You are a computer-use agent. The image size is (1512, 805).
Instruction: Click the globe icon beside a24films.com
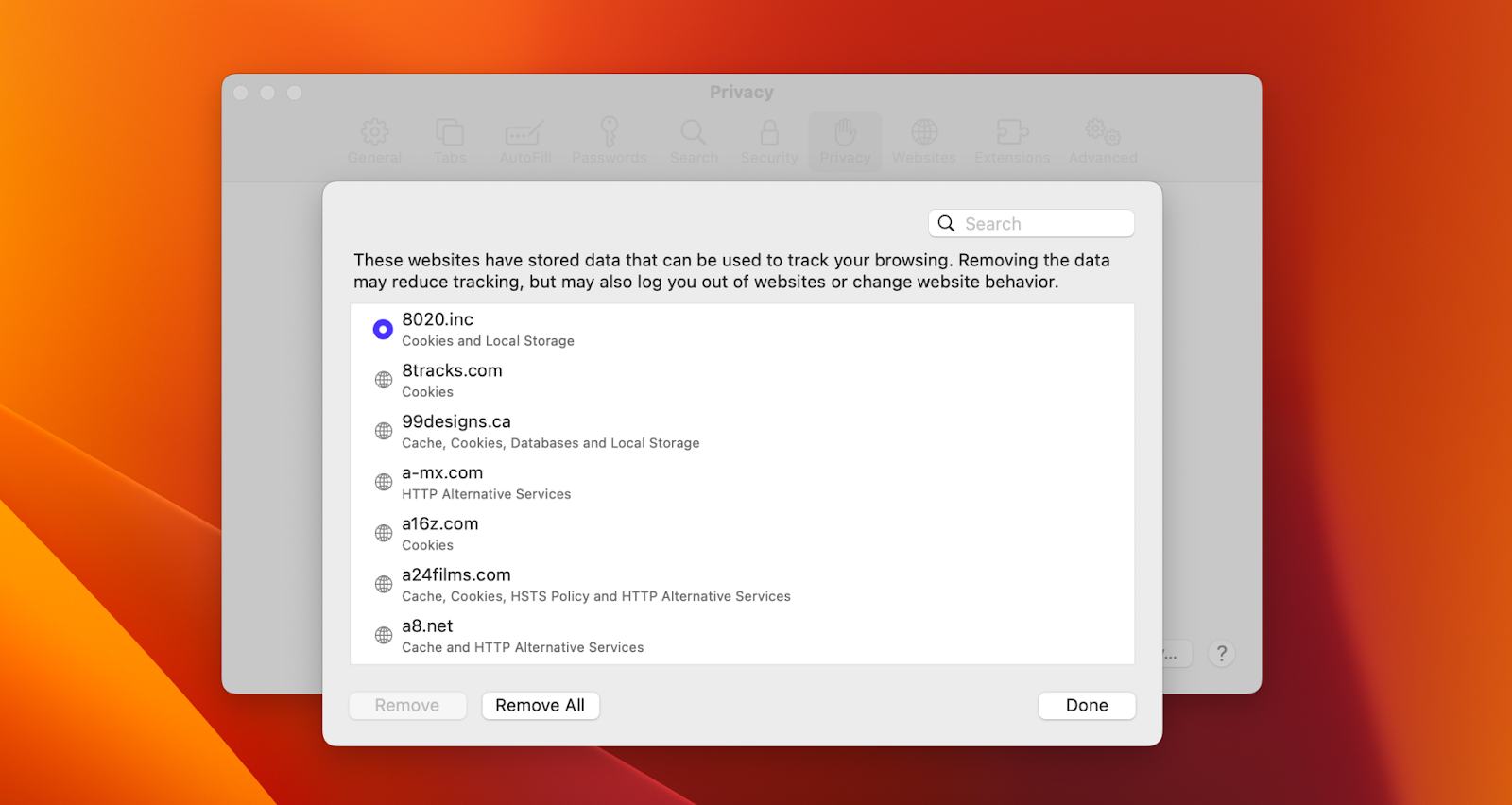tap(384, 584)
